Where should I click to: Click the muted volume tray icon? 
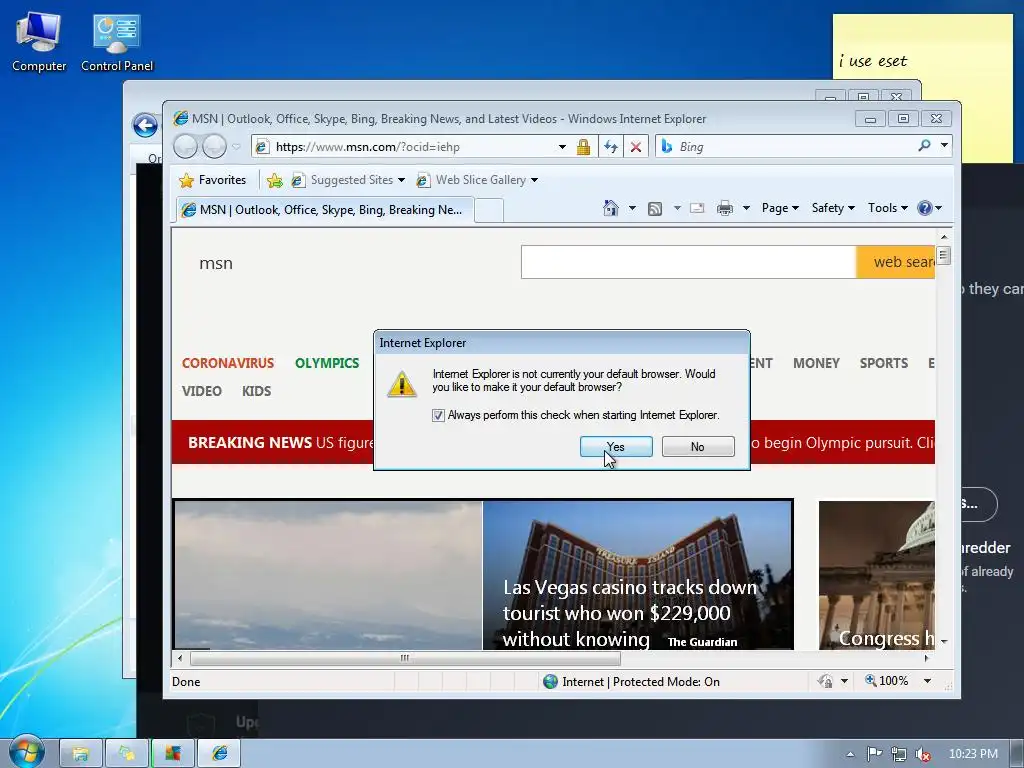[x=923, y=754]
